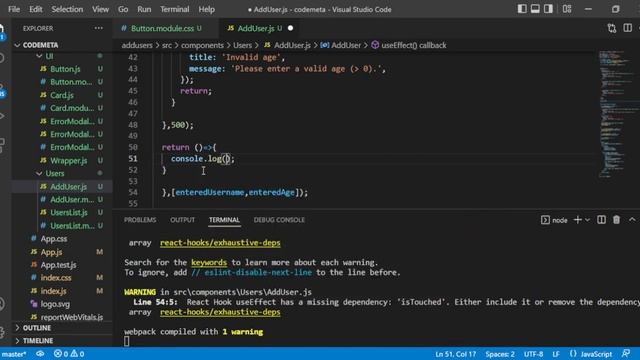The image size is (640, 360).
Task: Open UsersList.js in explorer
Action: tap(69, 213)
